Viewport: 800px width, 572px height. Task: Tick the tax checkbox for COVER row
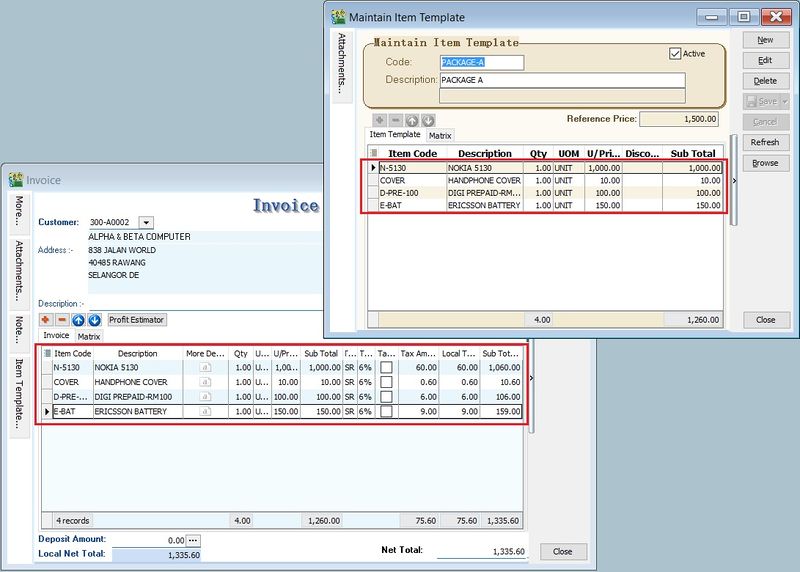pyautogui.click(x=386, y=383)
